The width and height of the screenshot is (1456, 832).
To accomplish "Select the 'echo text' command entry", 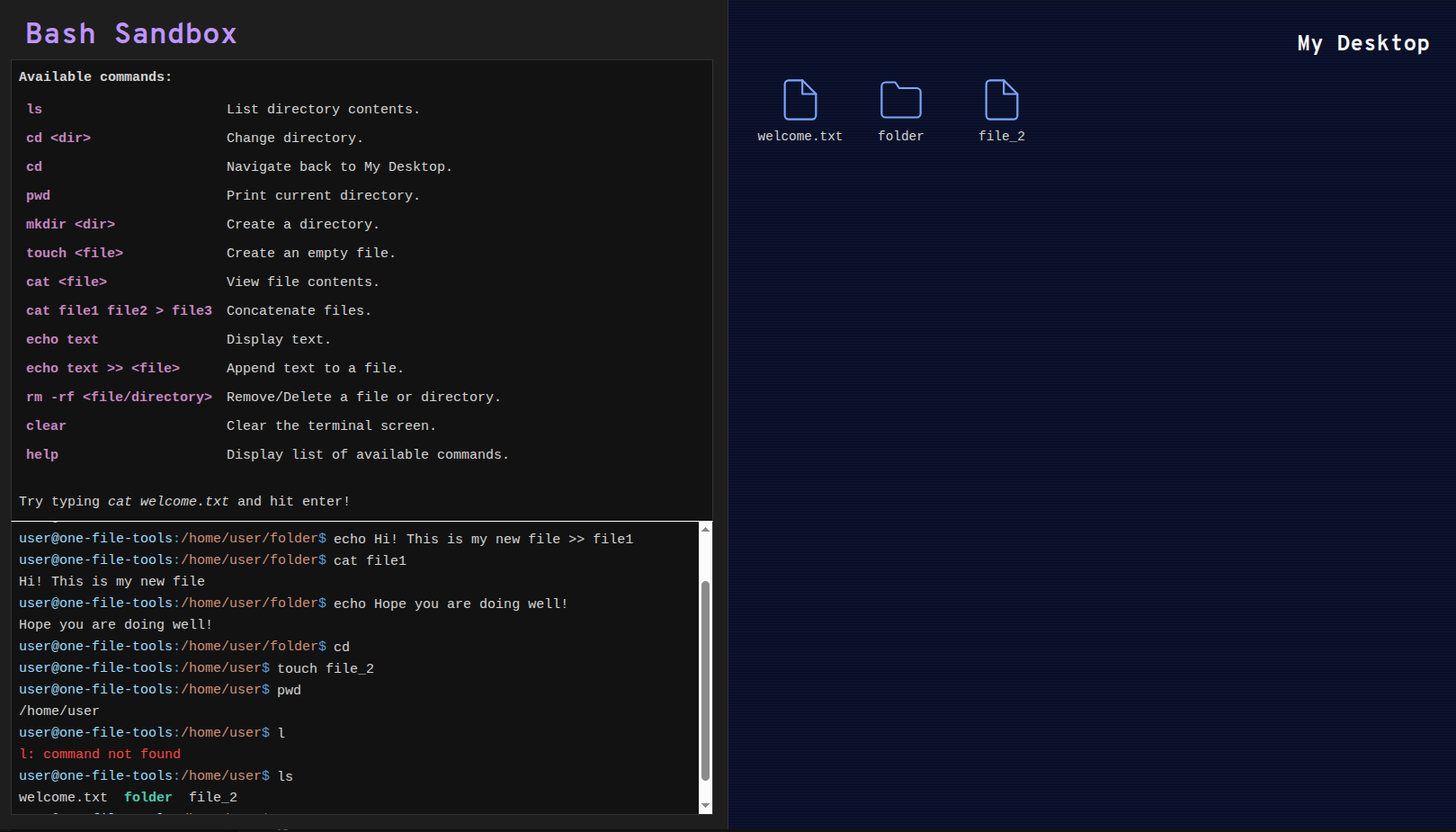I will 62,339.
